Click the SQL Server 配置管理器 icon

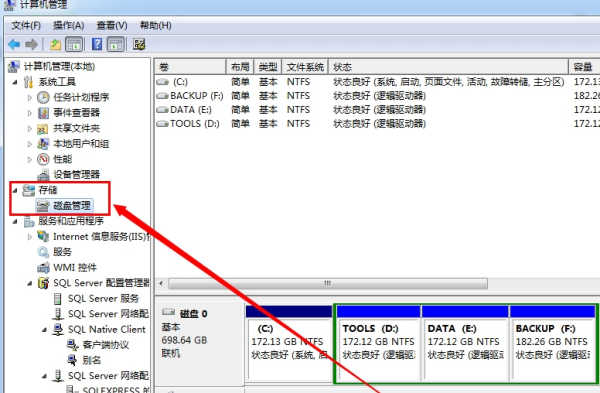44,283
